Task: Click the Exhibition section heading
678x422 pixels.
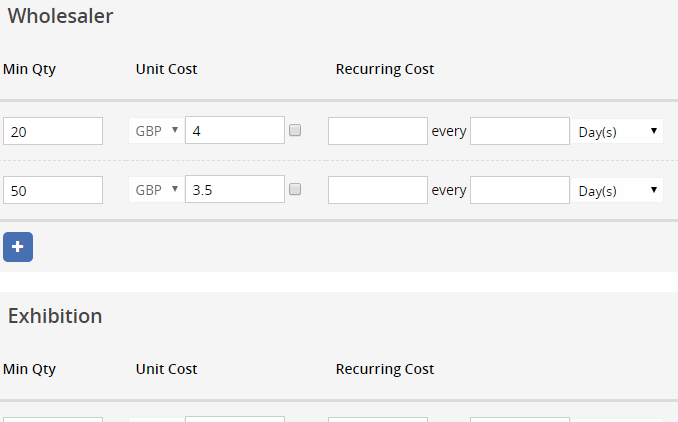Action: 55,316
